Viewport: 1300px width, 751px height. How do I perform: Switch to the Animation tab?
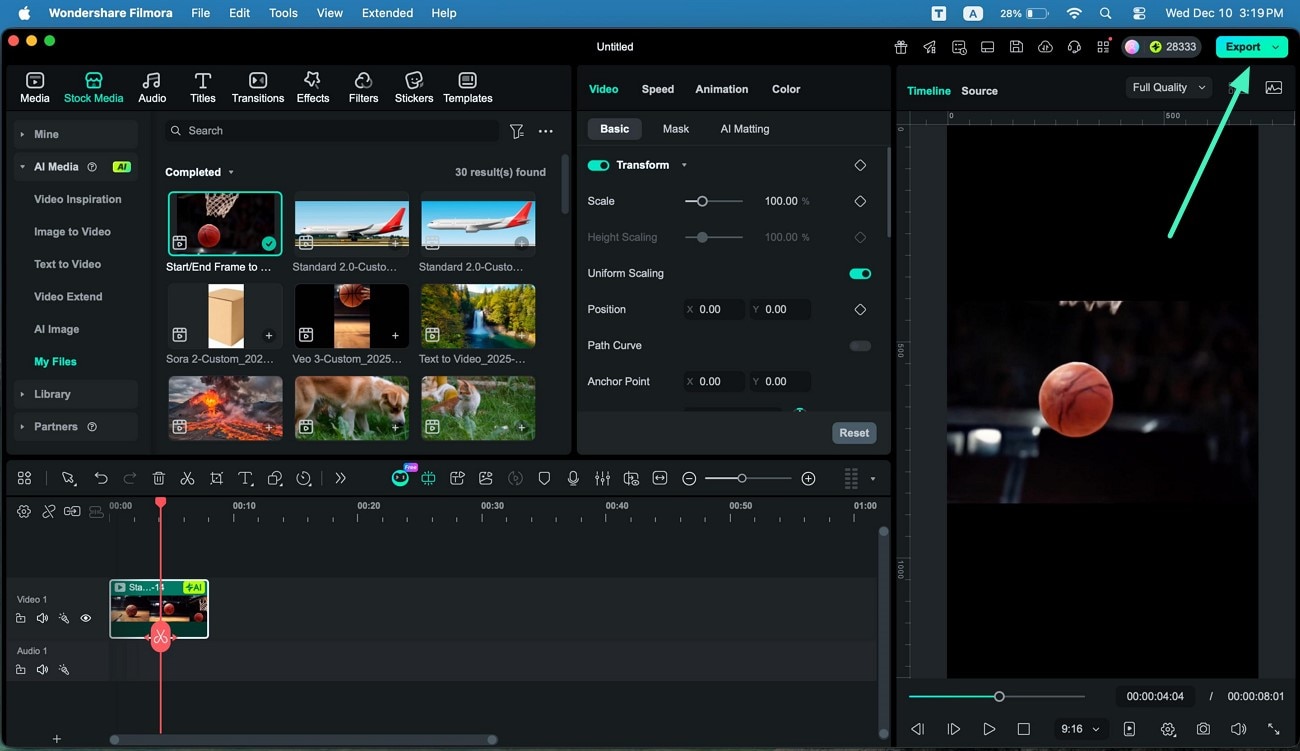point(720,89)
